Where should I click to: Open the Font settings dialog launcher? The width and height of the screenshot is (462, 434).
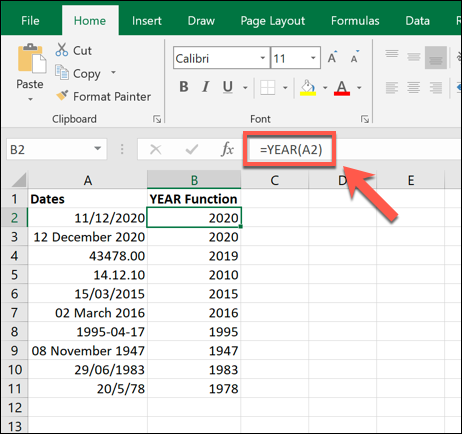pyautogui.click(x=365, y=119)
